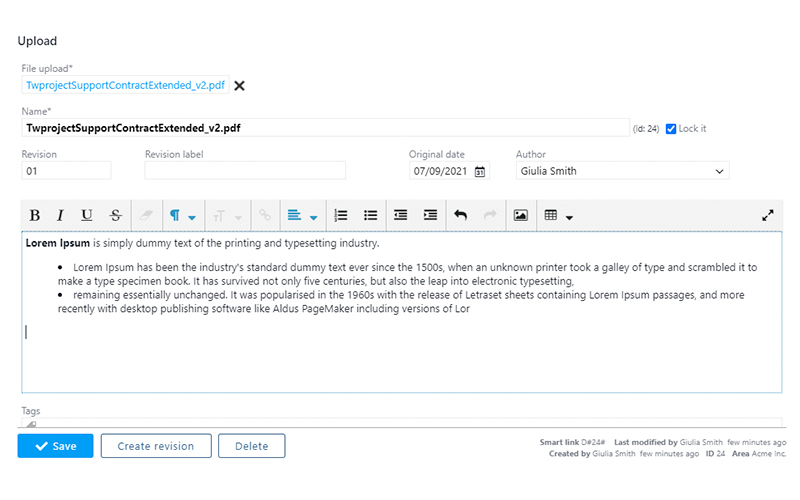Open the table insert dropdown
The image size is (800, 500).
[557, 215]
